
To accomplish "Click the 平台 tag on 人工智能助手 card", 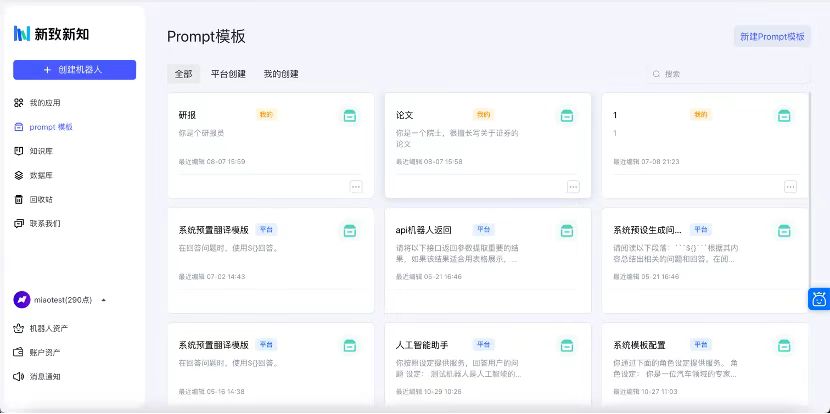I will point(483,345).
